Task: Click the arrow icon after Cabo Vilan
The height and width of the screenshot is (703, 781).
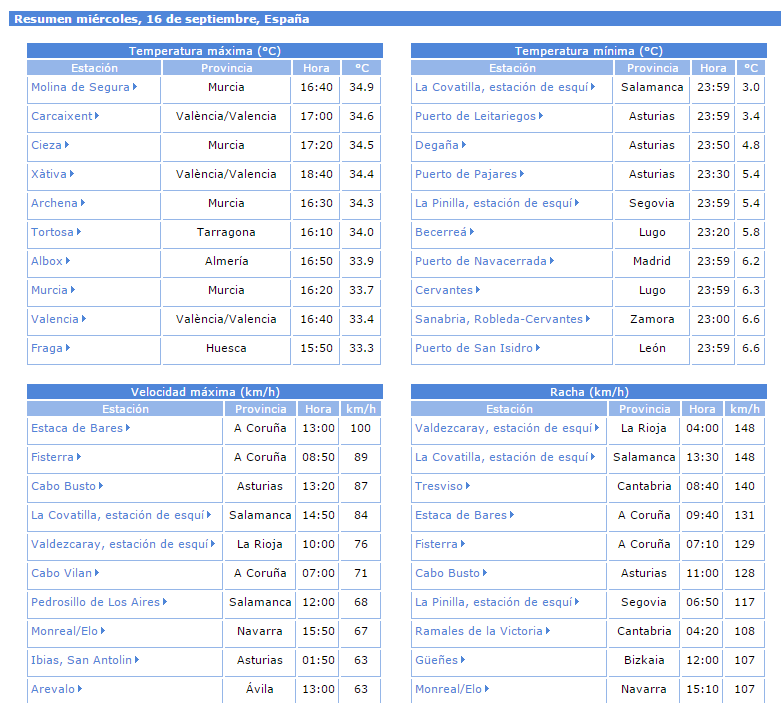Action: tap(97, 573)
